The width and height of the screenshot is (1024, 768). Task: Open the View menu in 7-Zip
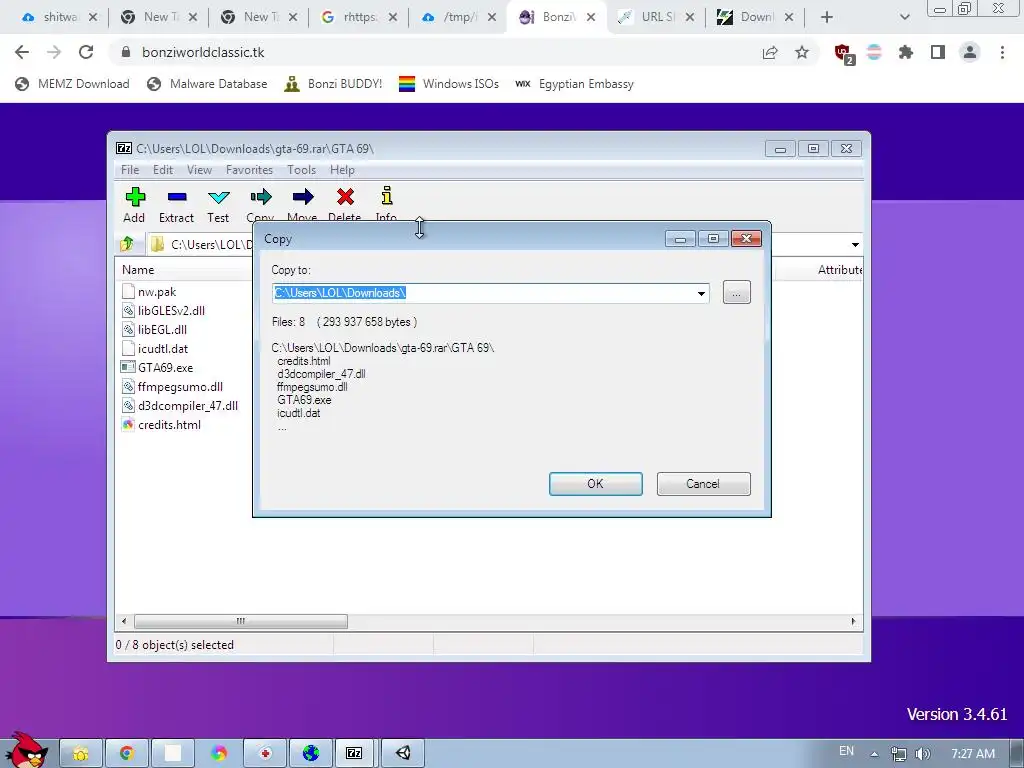199,170
